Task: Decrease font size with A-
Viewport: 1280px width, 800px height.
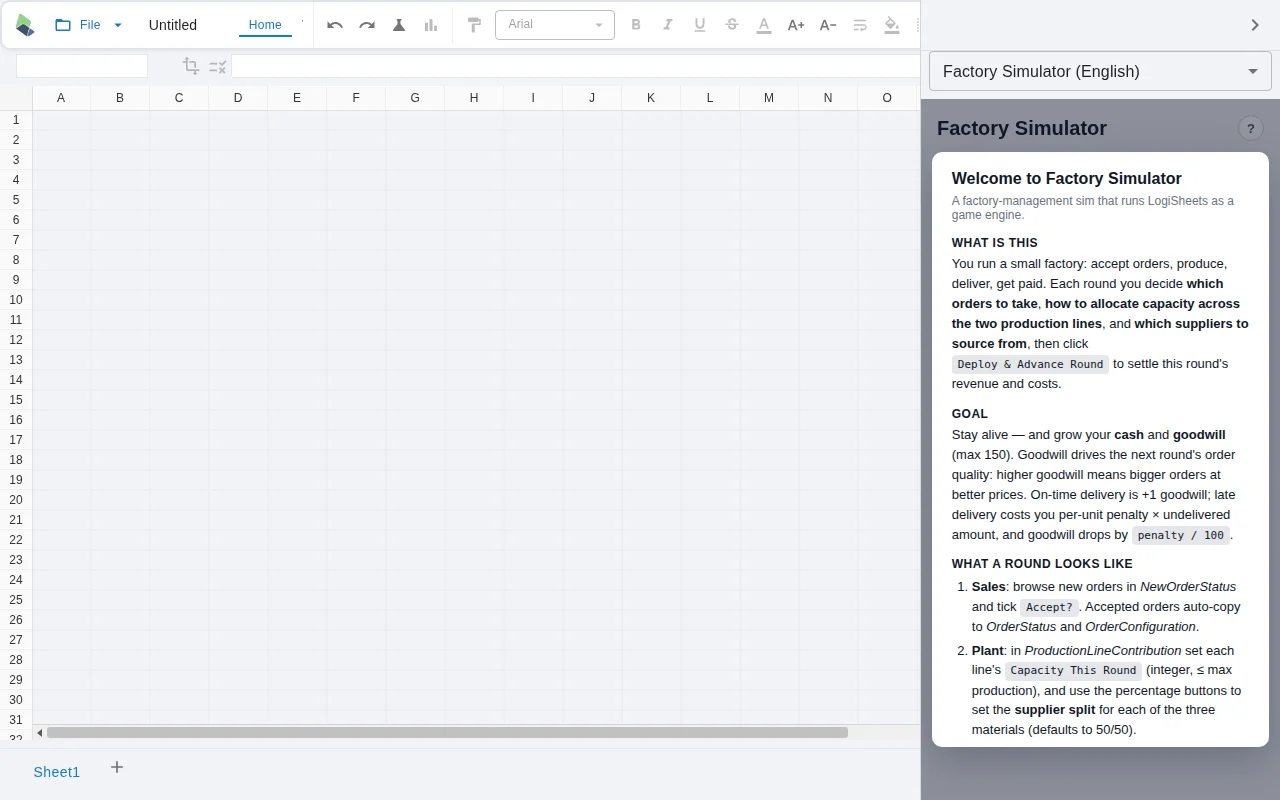Action: [x=828, y=25]
